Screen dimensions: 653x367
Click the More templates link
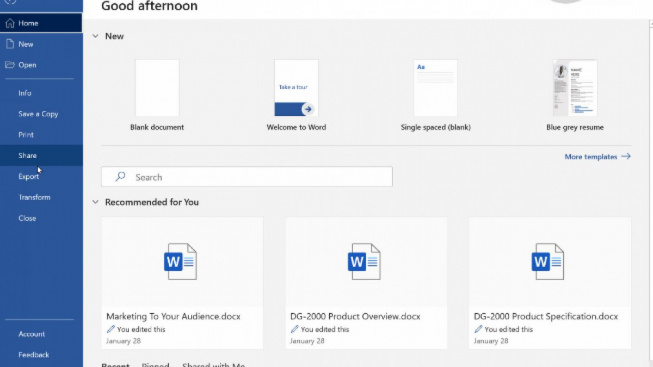(x=591, y=157)
